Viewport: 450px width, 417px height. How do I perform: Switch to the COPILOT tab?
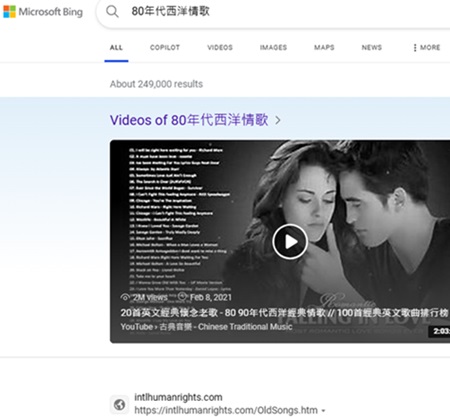(x=165, y=48)
